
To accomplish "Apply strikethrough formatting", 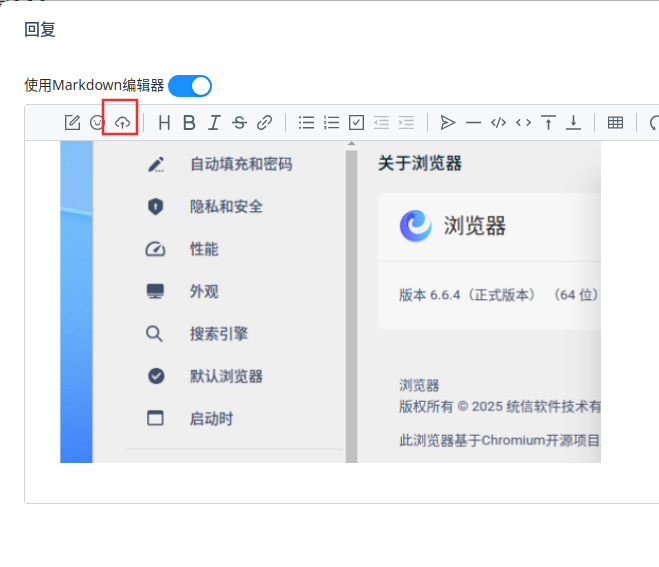I will tap(240, 123).
